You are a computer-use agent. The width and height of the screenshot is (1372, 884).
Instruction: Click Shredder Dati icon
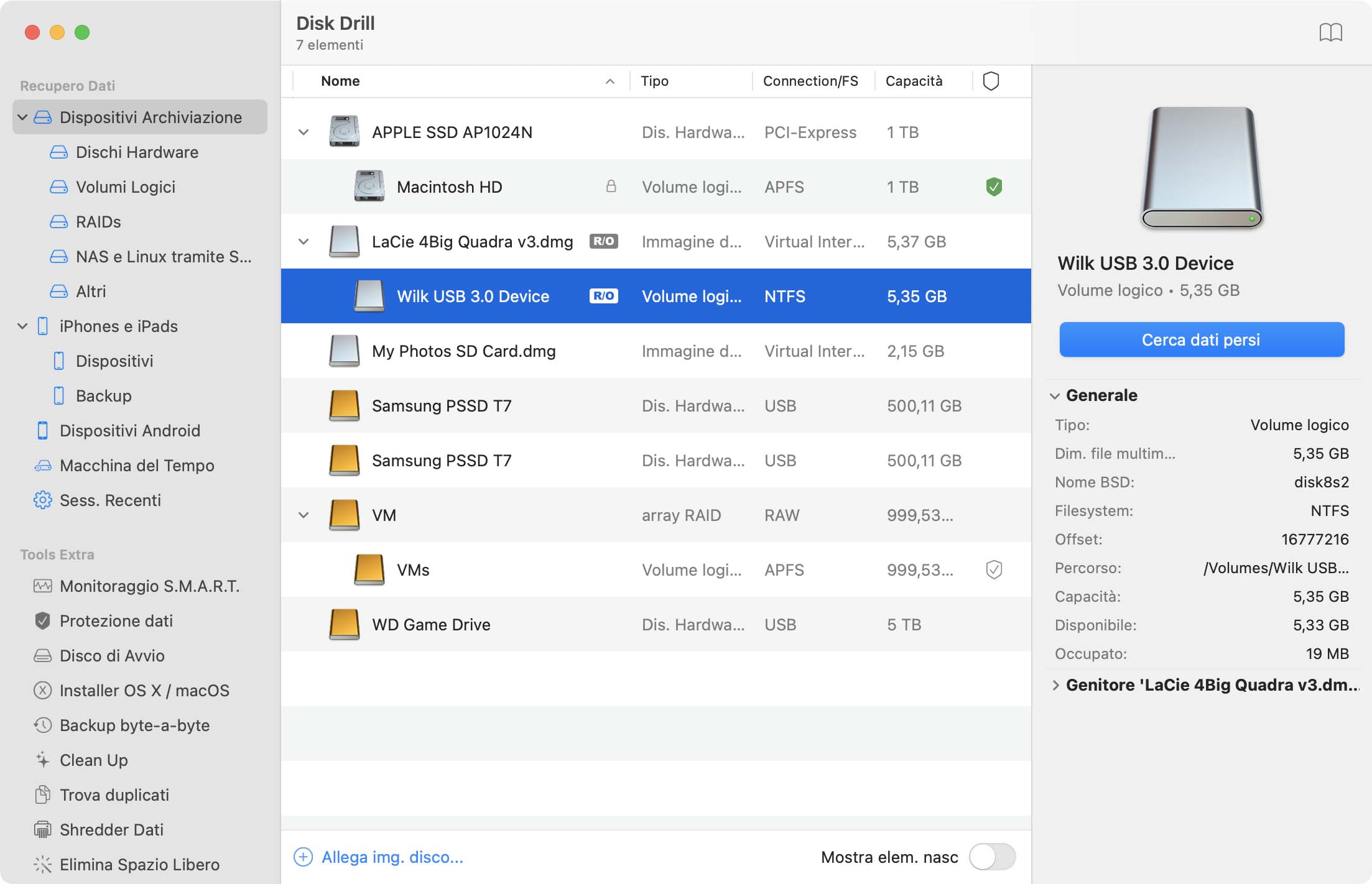click(x=42, y=829)
